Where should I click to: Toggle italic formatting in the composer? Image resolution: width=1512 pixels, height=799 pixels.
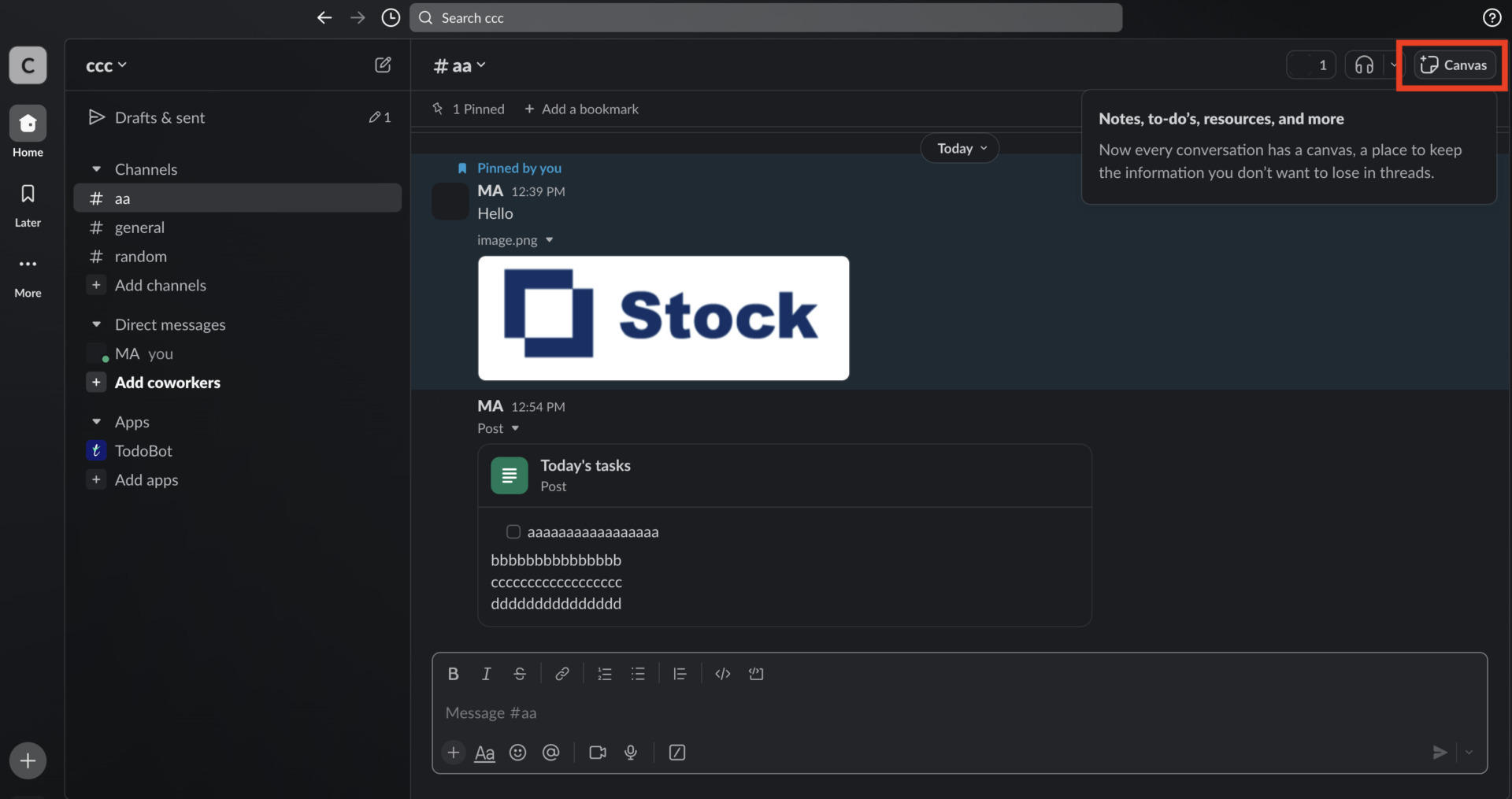coord(486,674)
